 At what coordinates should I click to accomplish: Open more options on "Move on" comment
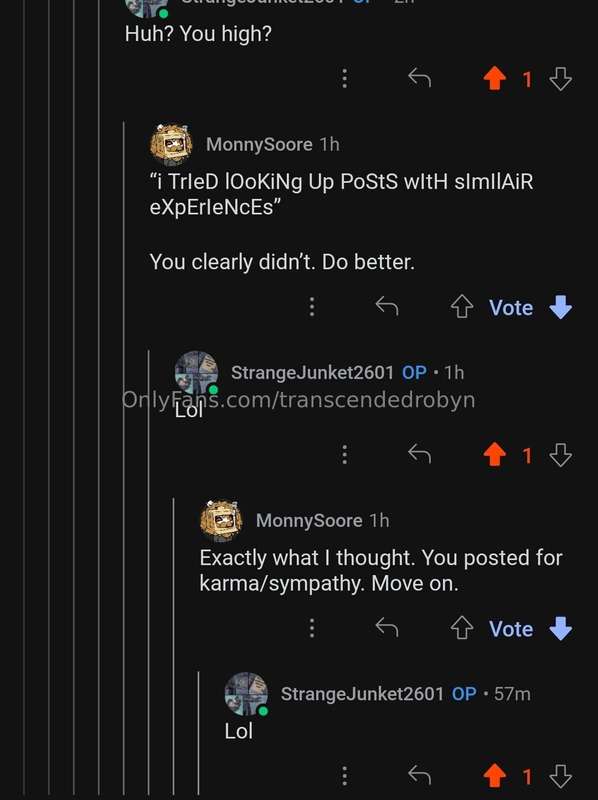click(x=312, y=628)
